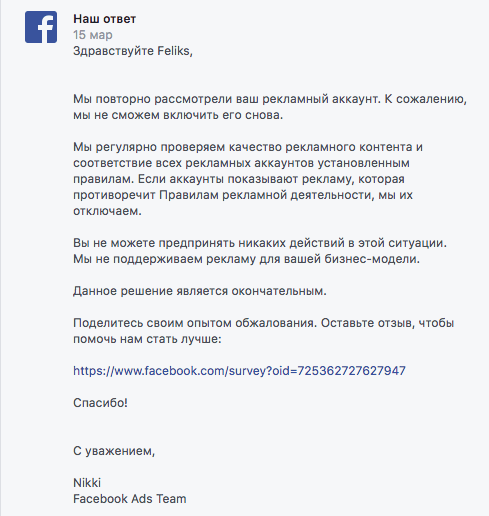This screenshot has width=489, height=516.
Task: Click the sentence "Мы повторно рассмотрели ваш рекламный аккаунт"
Action: [226, 99]
